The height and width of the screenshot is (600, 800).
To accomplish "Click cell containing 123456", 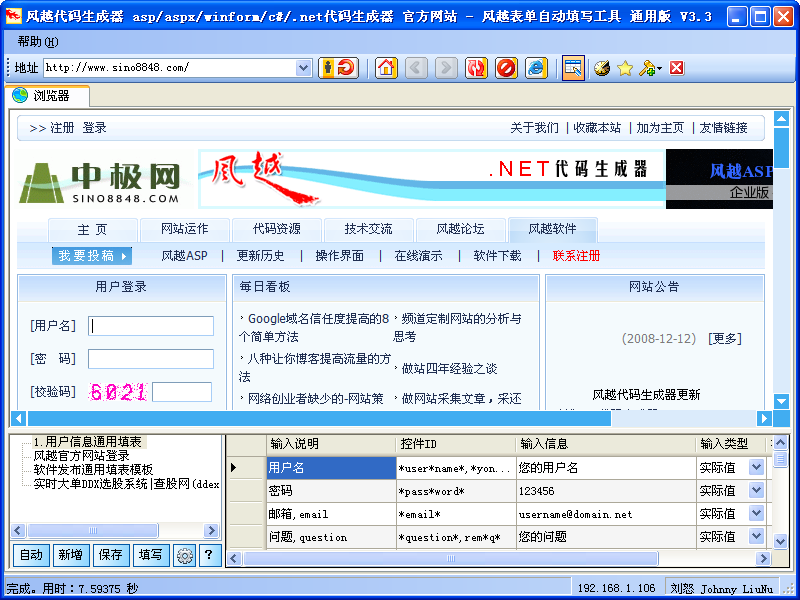I will click(x=606, y=491).
